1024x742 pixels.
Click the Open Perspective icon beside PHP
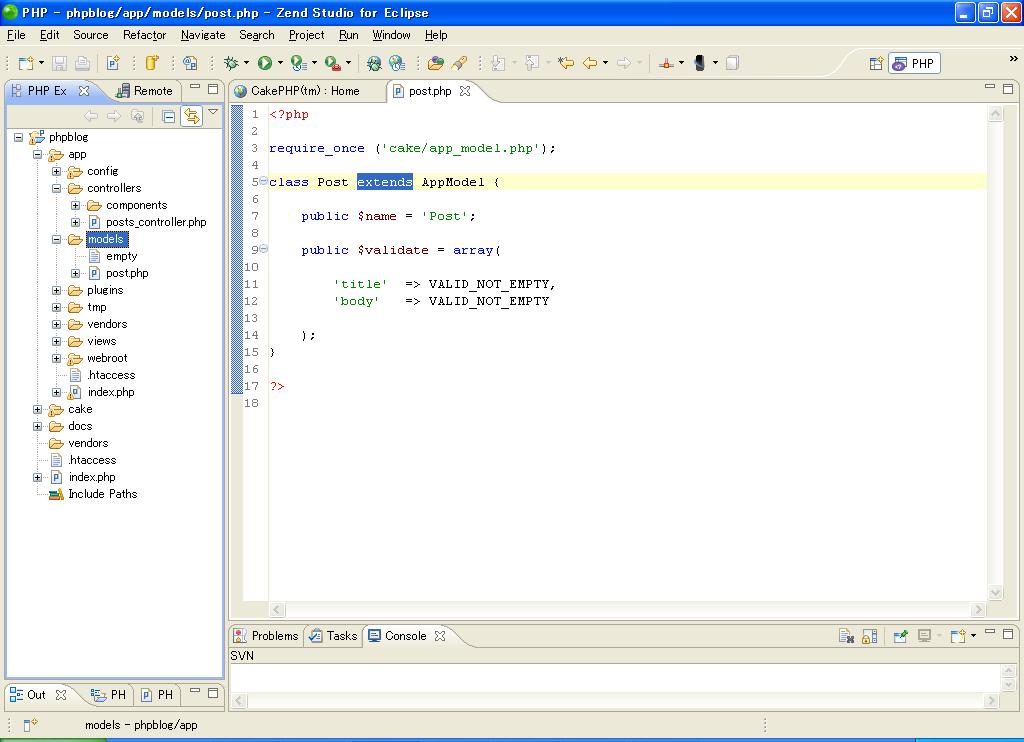876,63
